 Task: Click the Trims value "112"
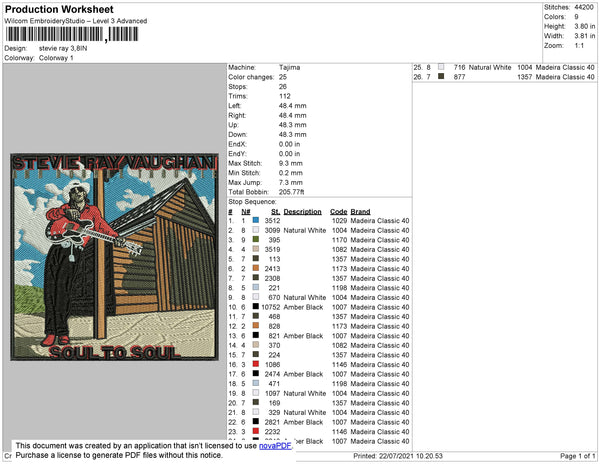tap(285, 96)
